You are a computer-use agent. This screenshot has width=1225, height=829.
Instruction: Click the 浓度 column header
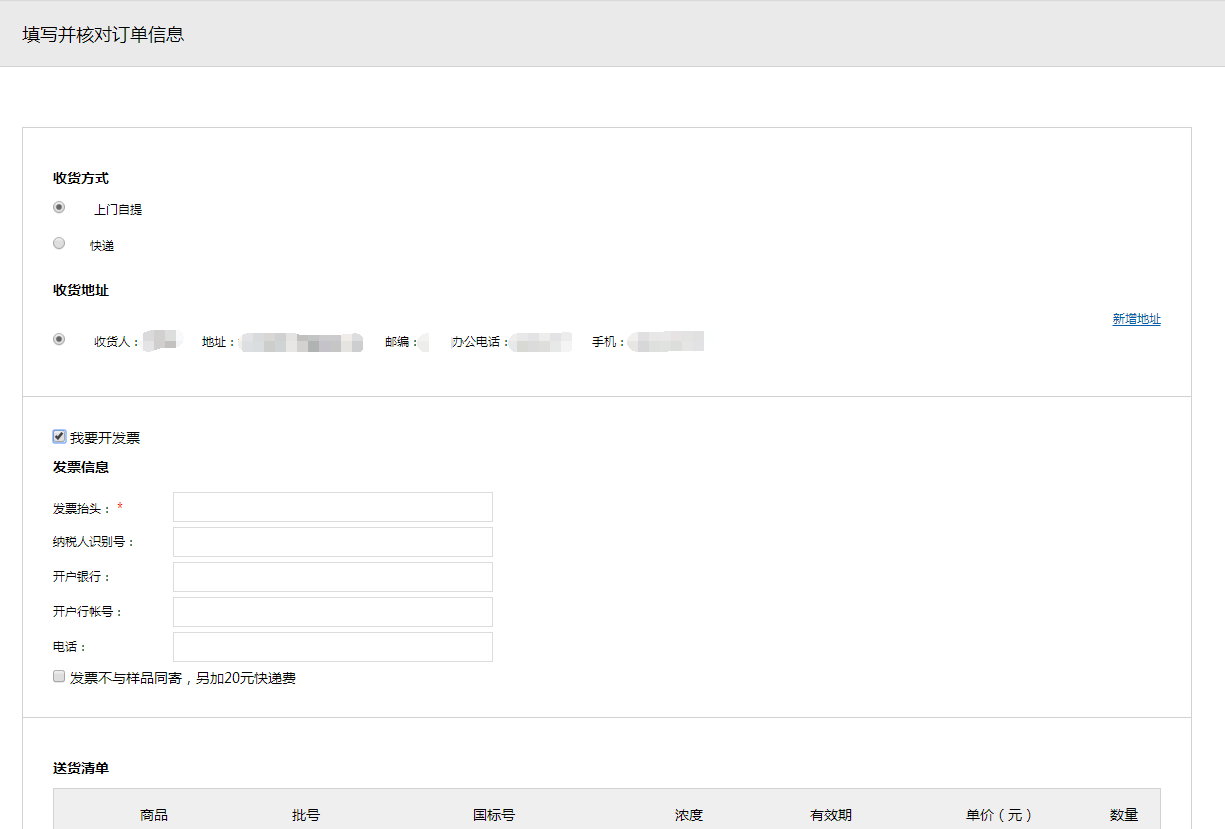tap(688, 815)
